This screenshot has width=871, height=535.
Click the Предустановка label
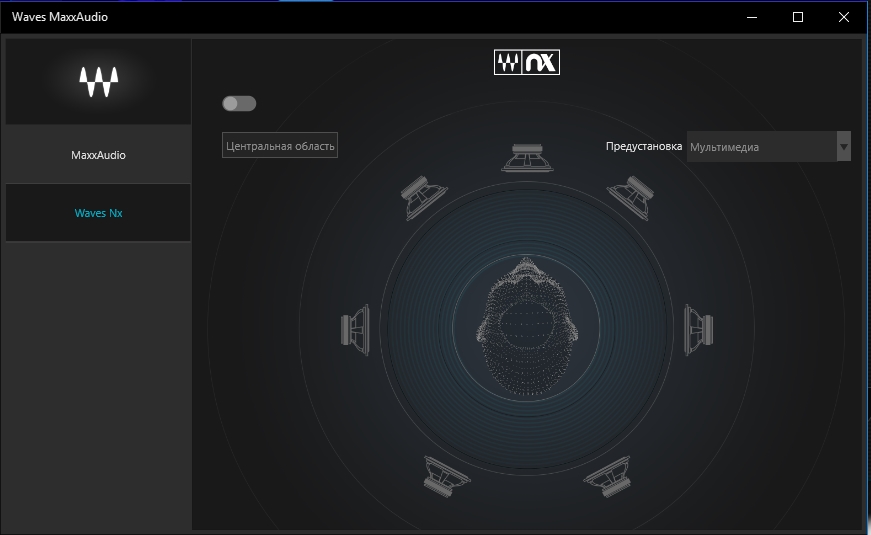[644, 146]
